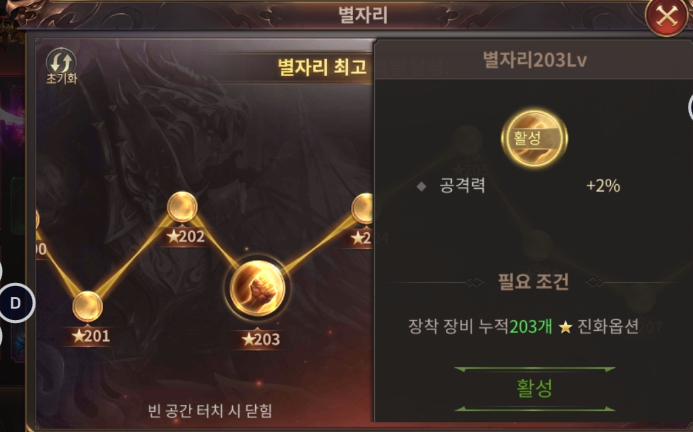Click the green 활성 activate button
This screenshot has height=432, width=693.
(534, 388)
